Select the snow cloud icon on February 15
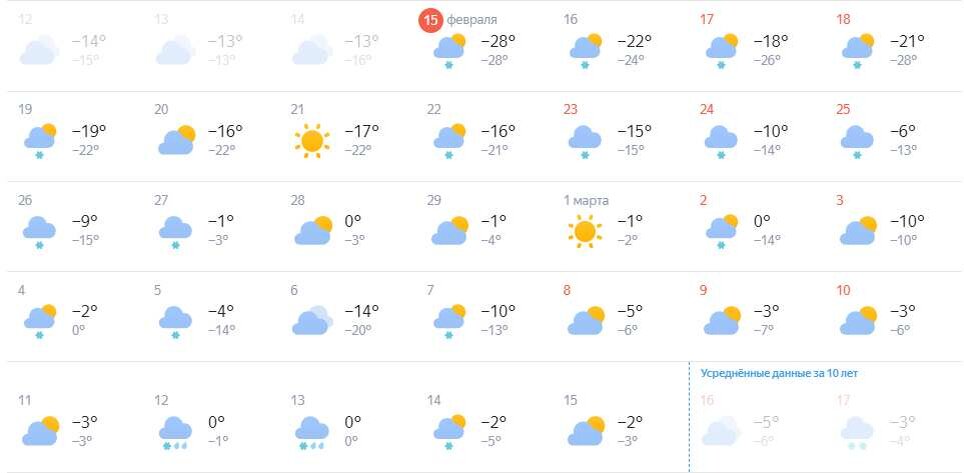The width and height of the screenshot is (964, 473). [x=449, y=51]
